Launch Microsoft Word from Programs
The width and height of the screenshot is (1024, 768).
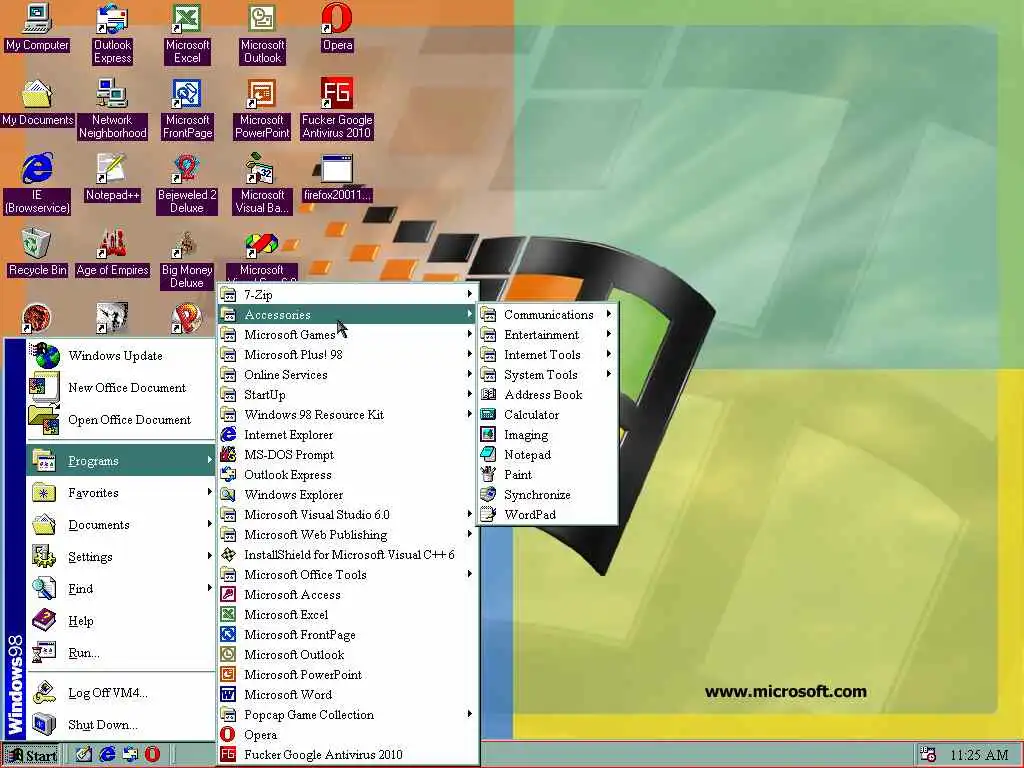click(x=347, y=695)
